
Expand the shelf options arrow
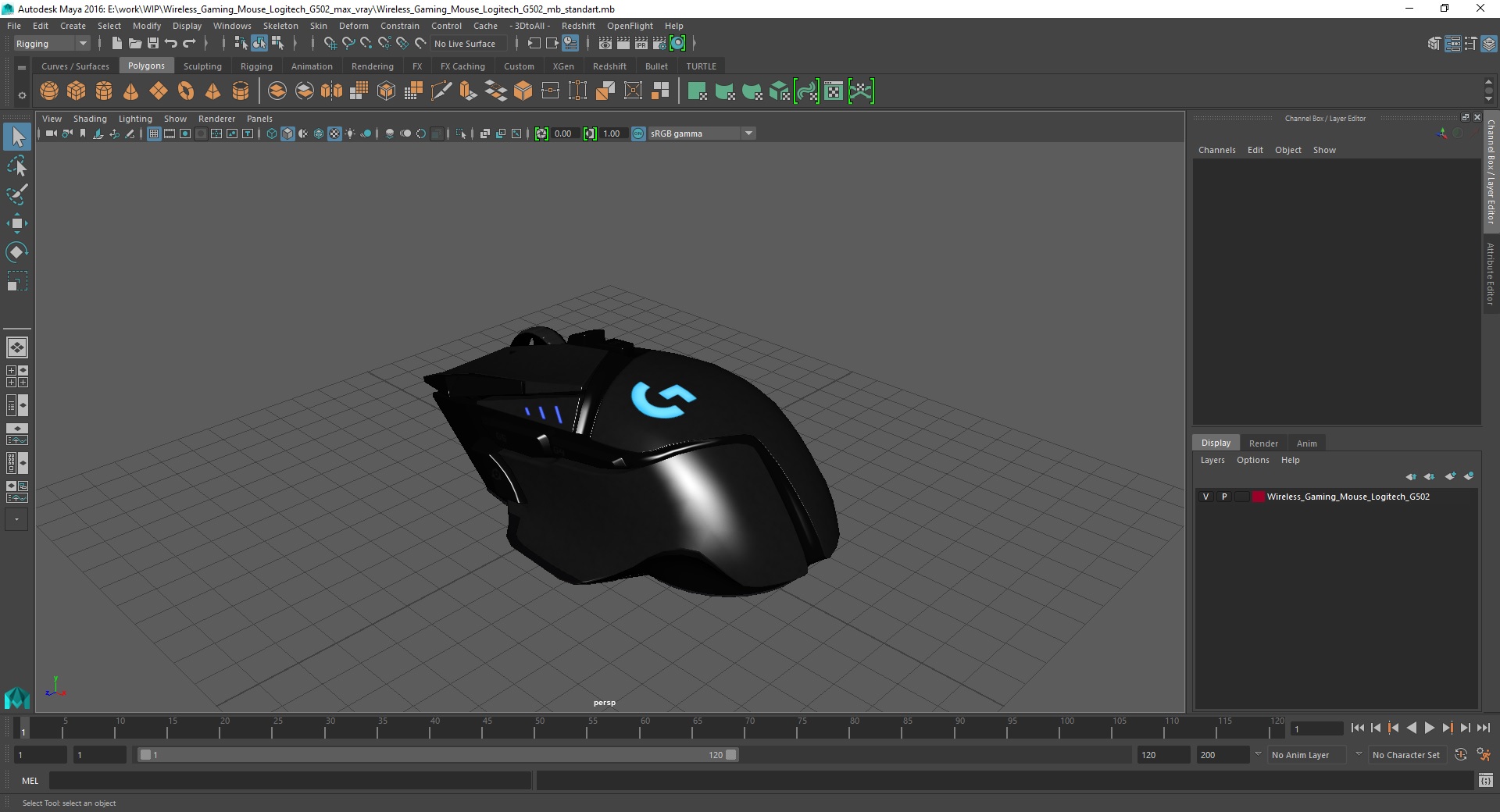point(22,68)
